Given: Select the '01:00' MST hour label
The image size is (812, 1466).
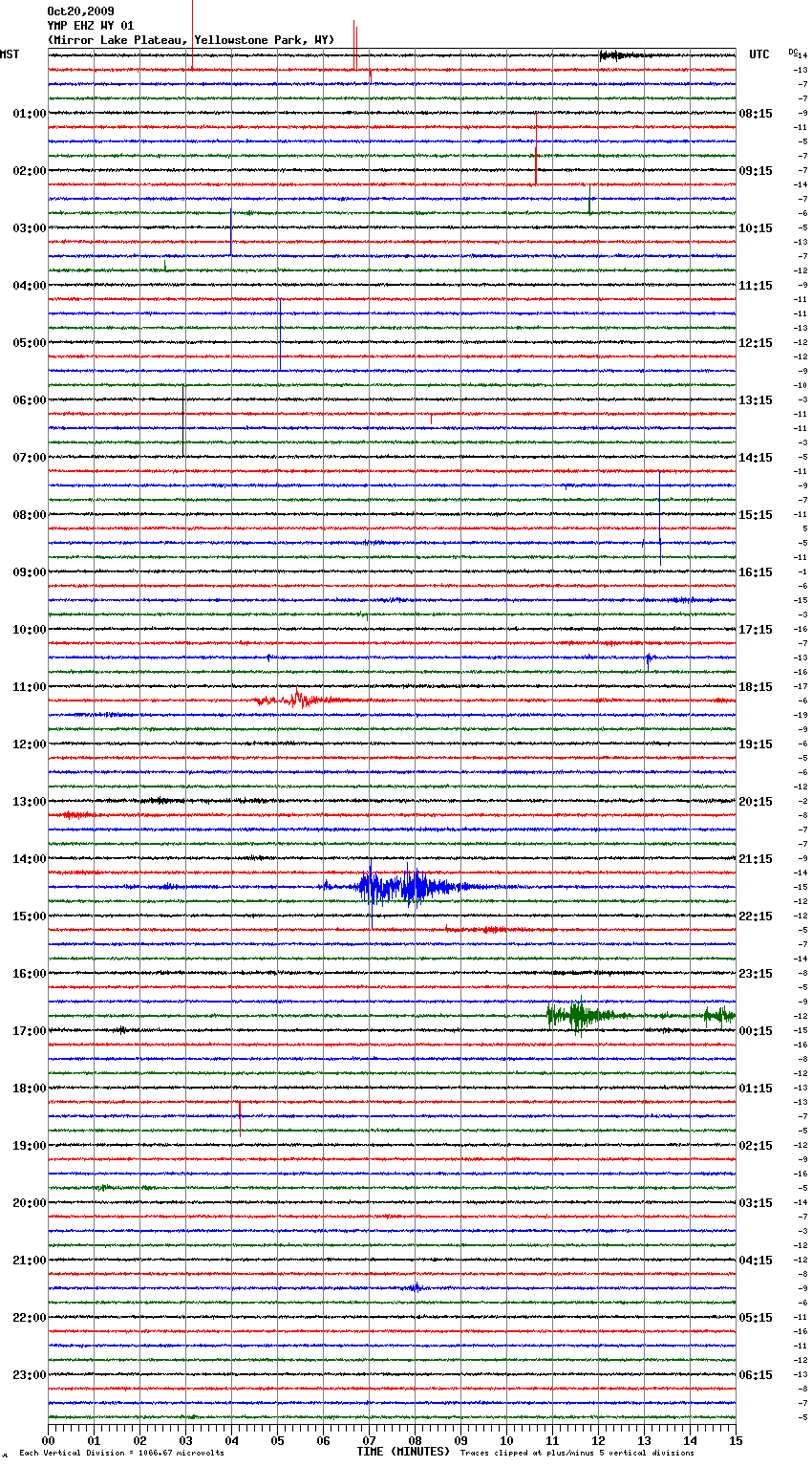Looking at the screenshot, I should [x=30, y=114].
